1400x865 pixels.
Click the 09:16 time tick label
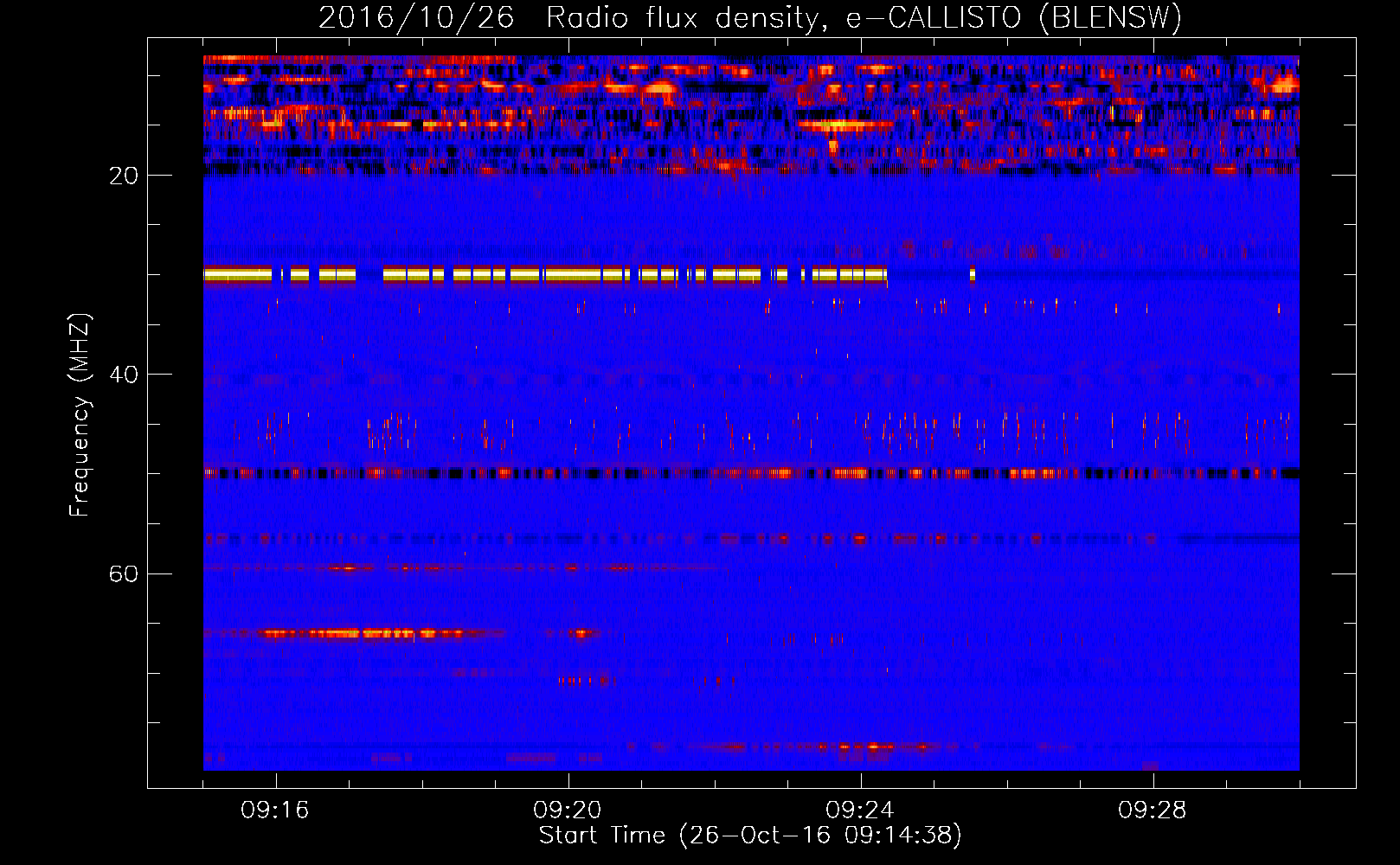point(275,810)
